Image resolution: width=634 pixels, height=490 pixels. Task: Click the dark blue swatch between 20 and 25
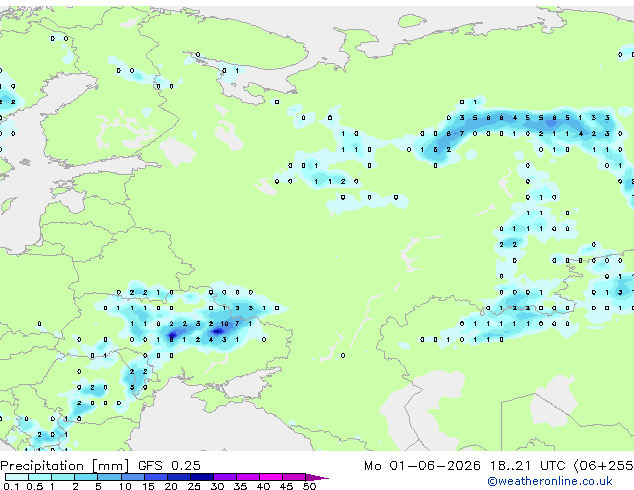[179, 477]
